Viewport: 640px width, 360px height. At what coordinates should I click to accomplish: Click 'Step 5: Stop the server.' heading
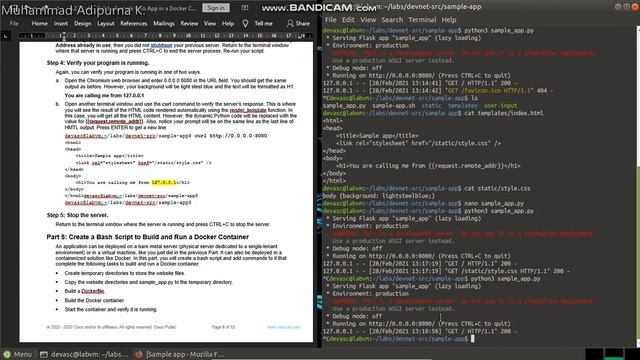click(x=78, y=215)
